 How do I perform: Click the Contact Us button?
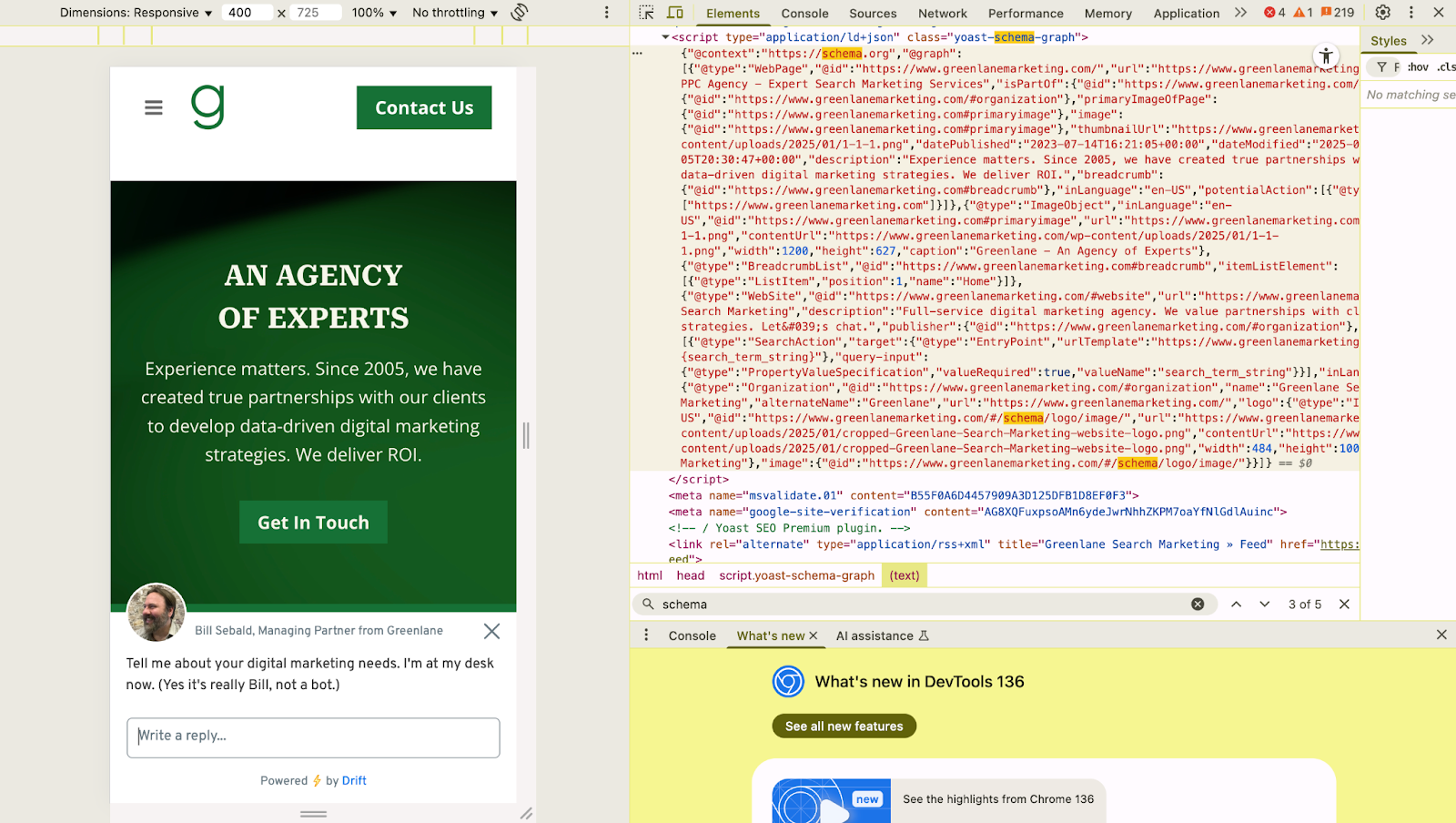point(424,107)
